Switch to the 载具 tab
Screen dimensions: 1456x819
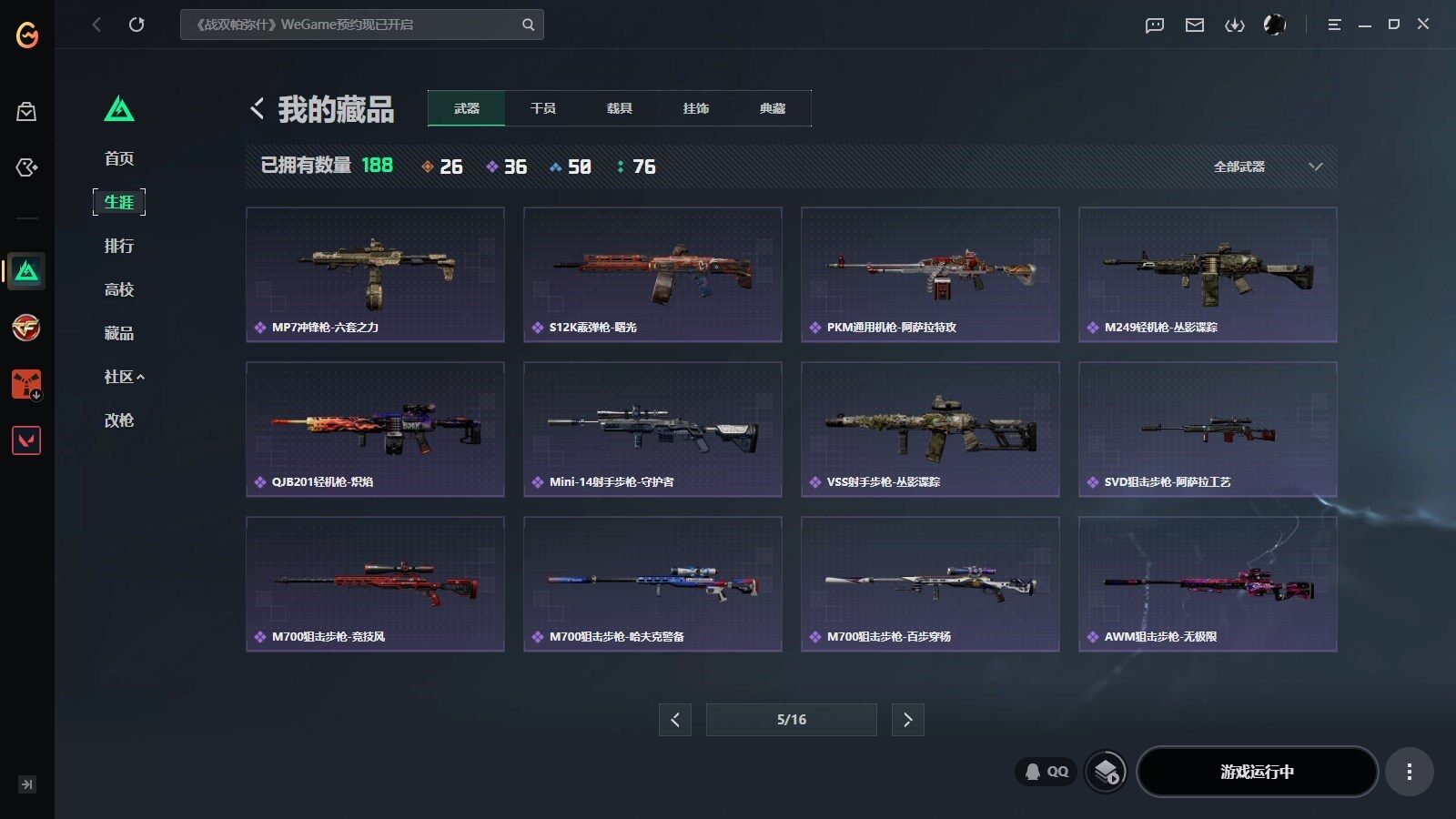[x=620, y=108]
